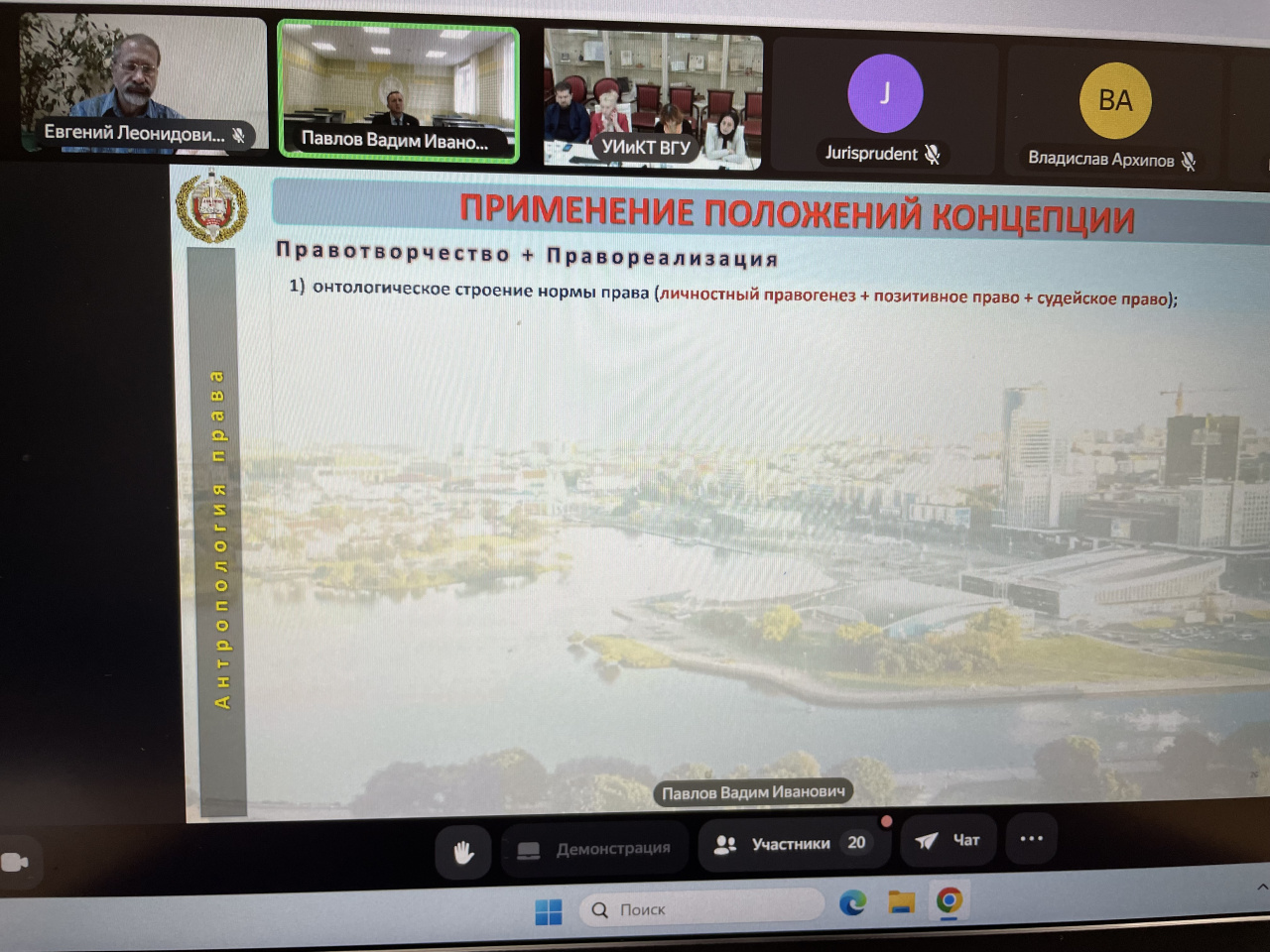Select the УИиКТ ВГУ video tile

652,99
